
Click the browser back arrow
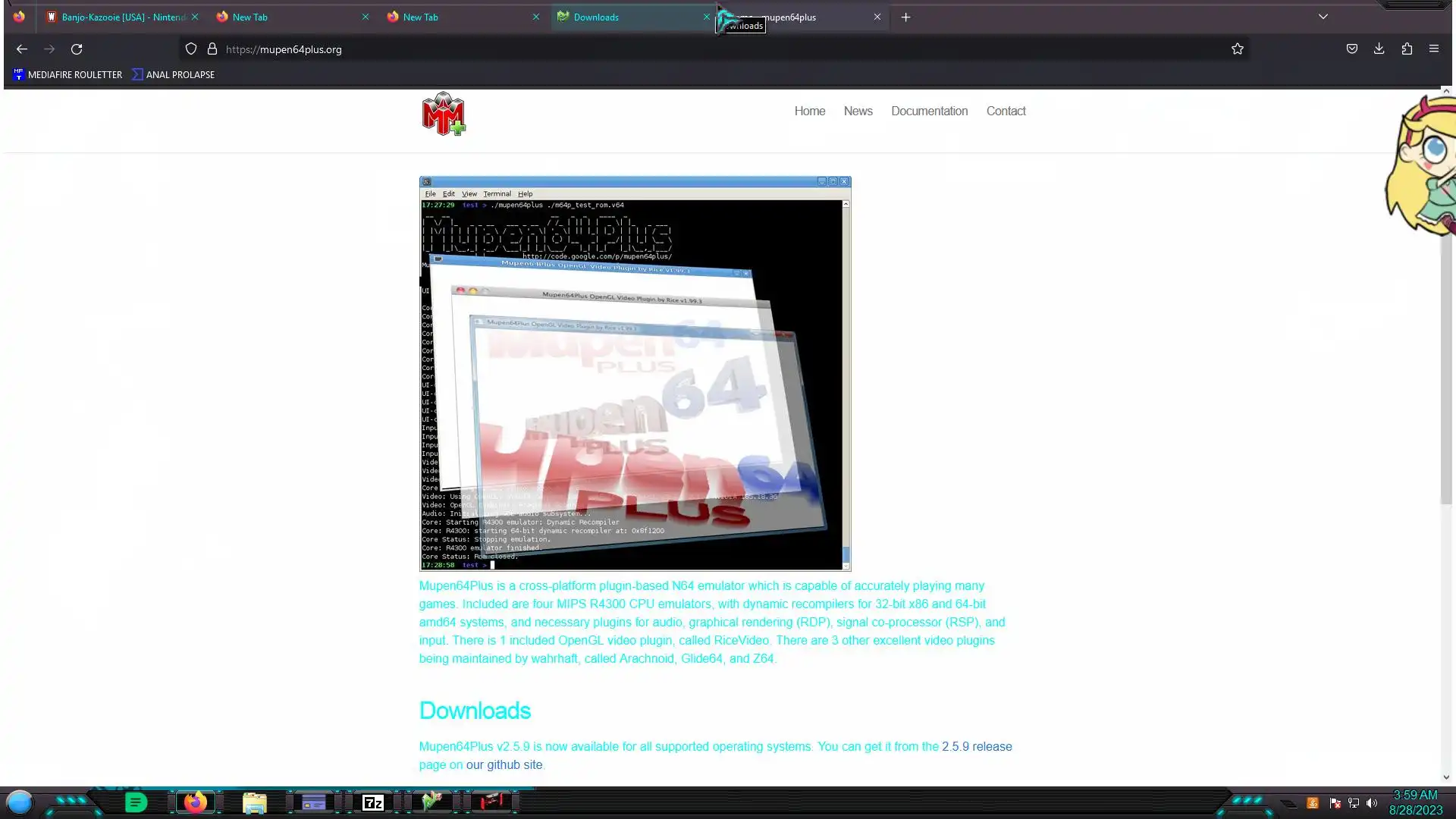coord(22,49)
